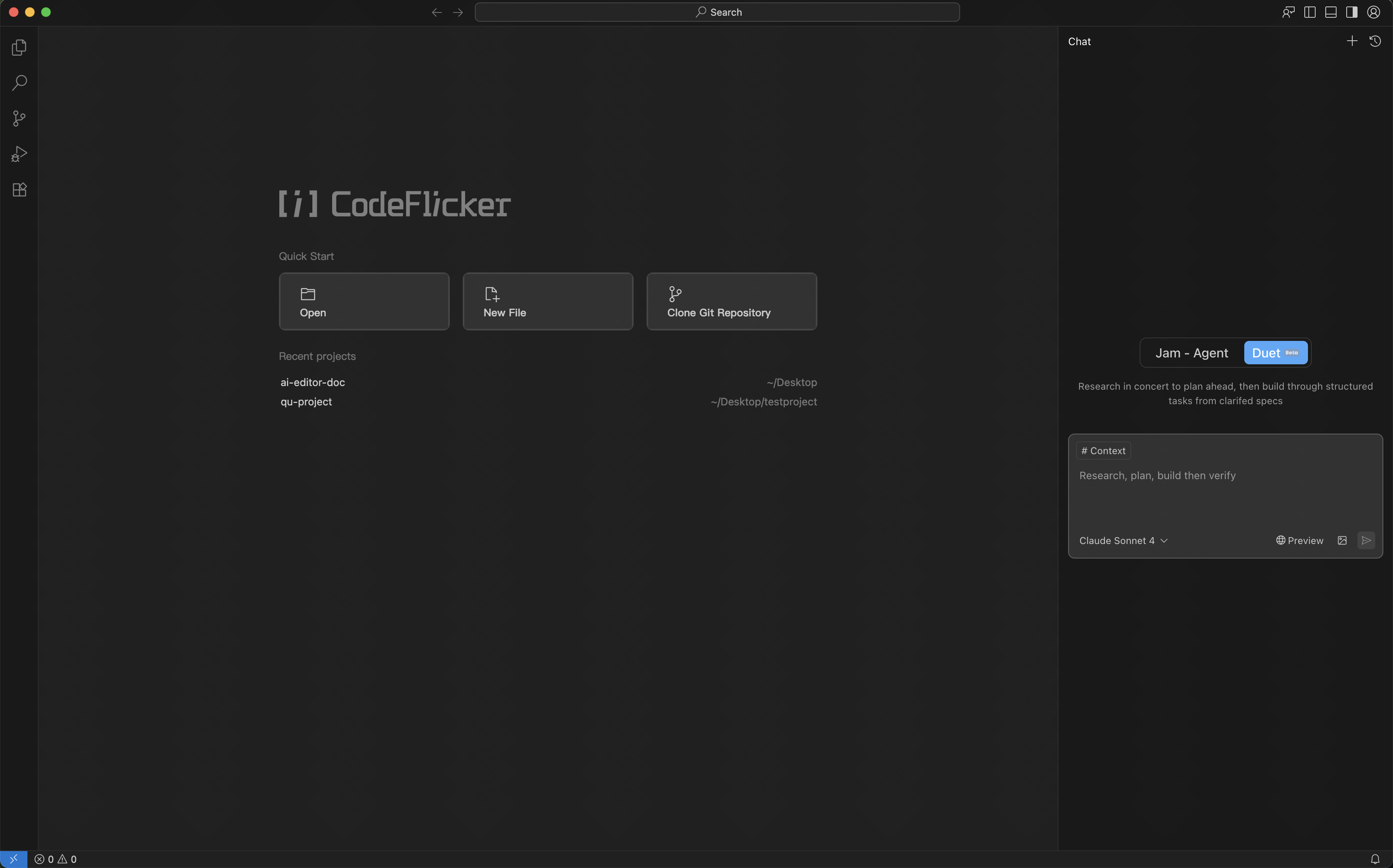Open the Run and Debug view
Viewport: 1393px width, 868px height.
pos(19,154)
